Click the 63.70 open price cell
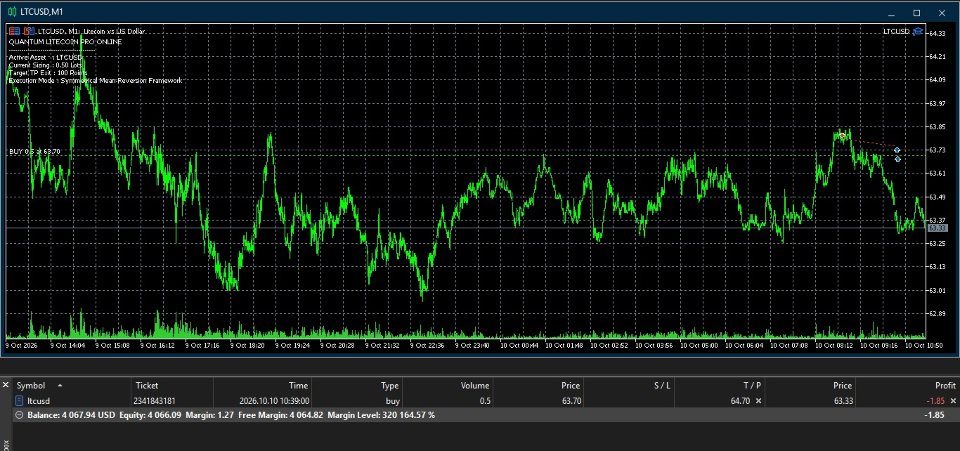960x451 pixels. pyautogui.click(x=570, y=401)
